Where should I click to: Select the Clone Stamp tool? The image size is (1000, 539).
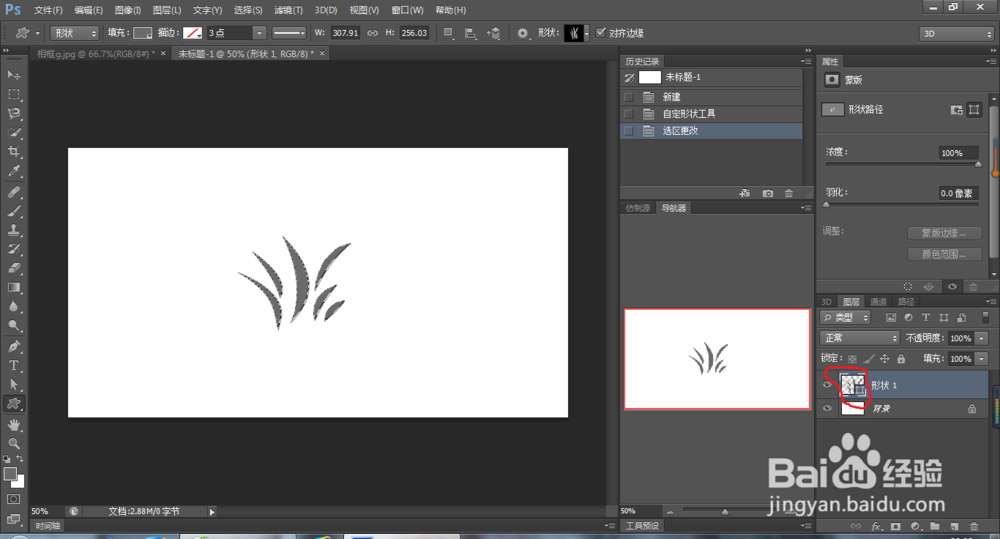[13, 230]
